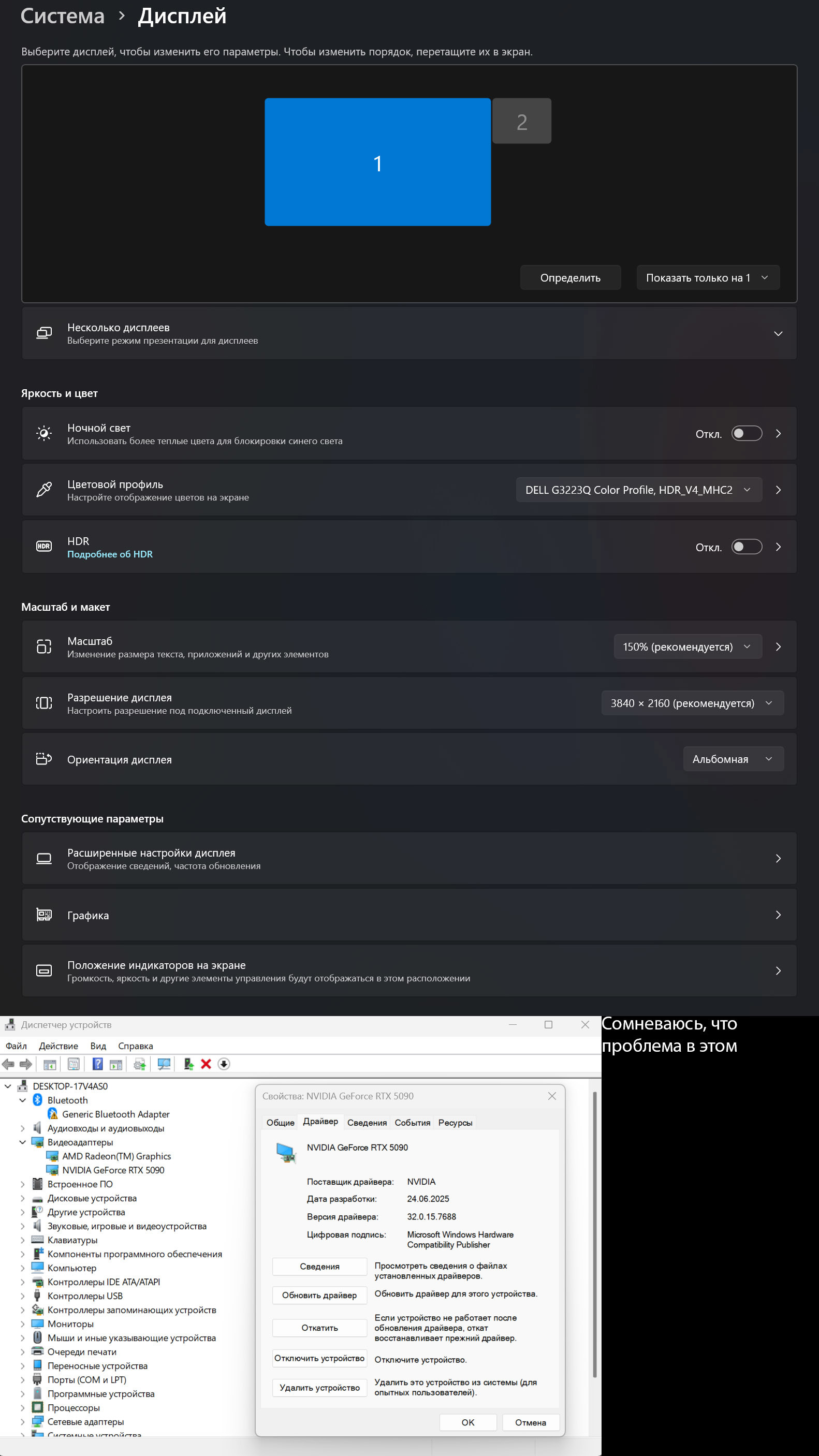Open 'Расширенные настройки дисплея' page
This screenshot has width=819, height=1456.
coord(409,859)
